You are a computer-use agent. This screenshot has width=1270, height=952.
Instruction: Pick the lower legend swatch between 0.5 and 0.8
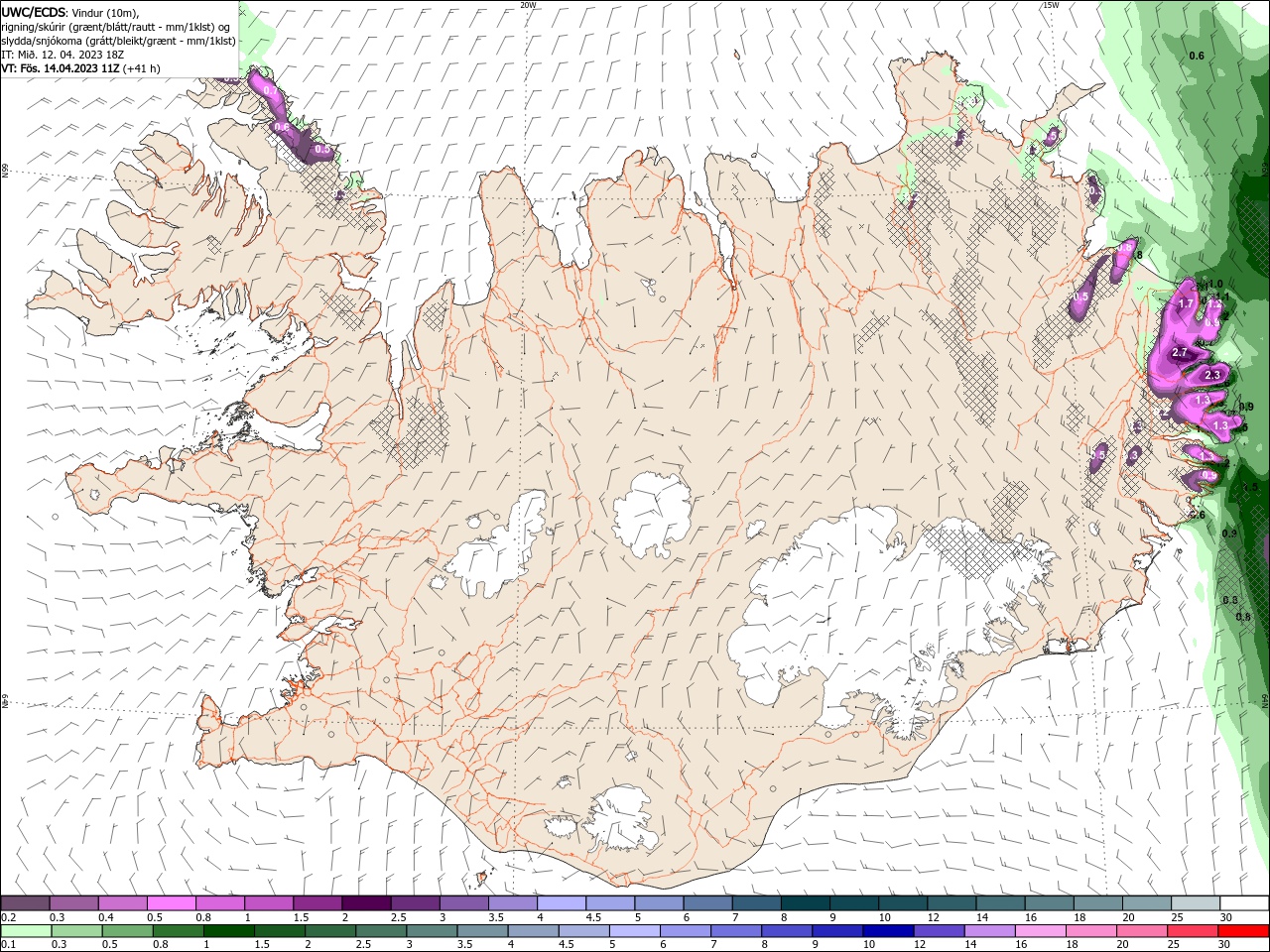(x=128, y=931)
